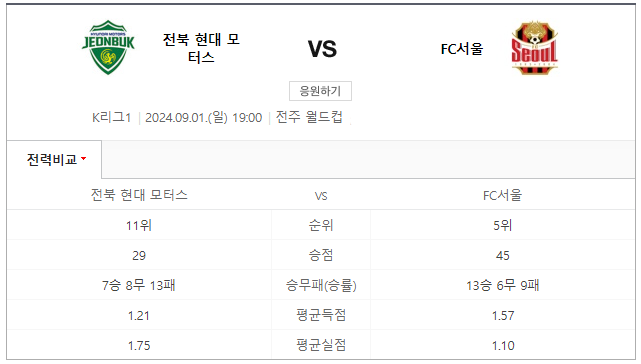Click the 전북 현대 모터스 column heading in table

139,195
